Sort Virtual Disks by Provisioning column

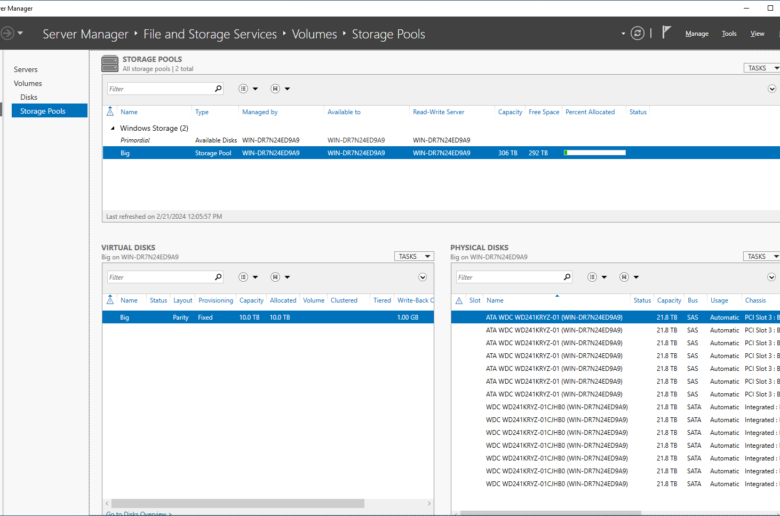click(215, 301)
